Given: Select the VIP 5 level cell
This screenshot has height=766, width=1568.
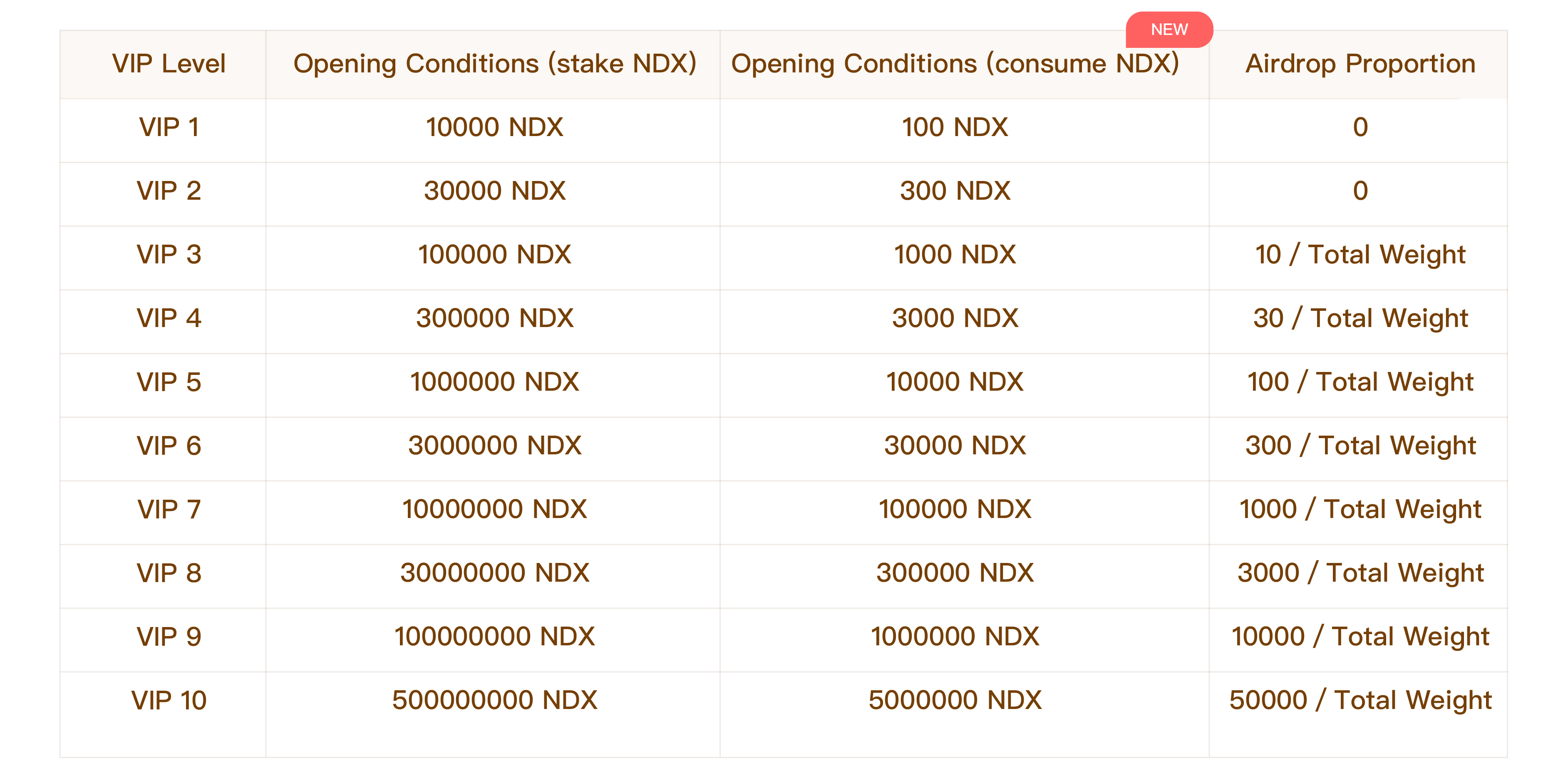Looking at the screenshot, I should click(x=169, y=382).
